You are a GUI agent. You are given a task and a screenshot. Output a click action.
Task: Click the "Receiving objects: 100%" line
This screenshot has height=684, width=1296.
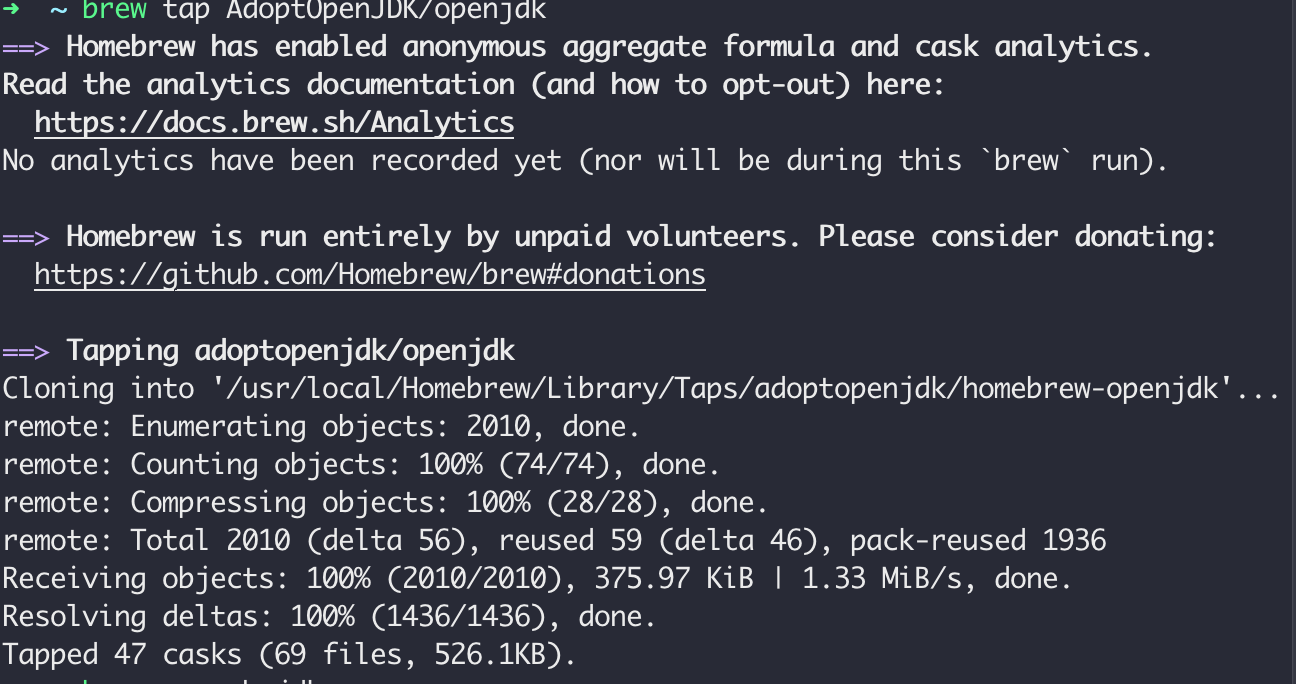point(537,579)
